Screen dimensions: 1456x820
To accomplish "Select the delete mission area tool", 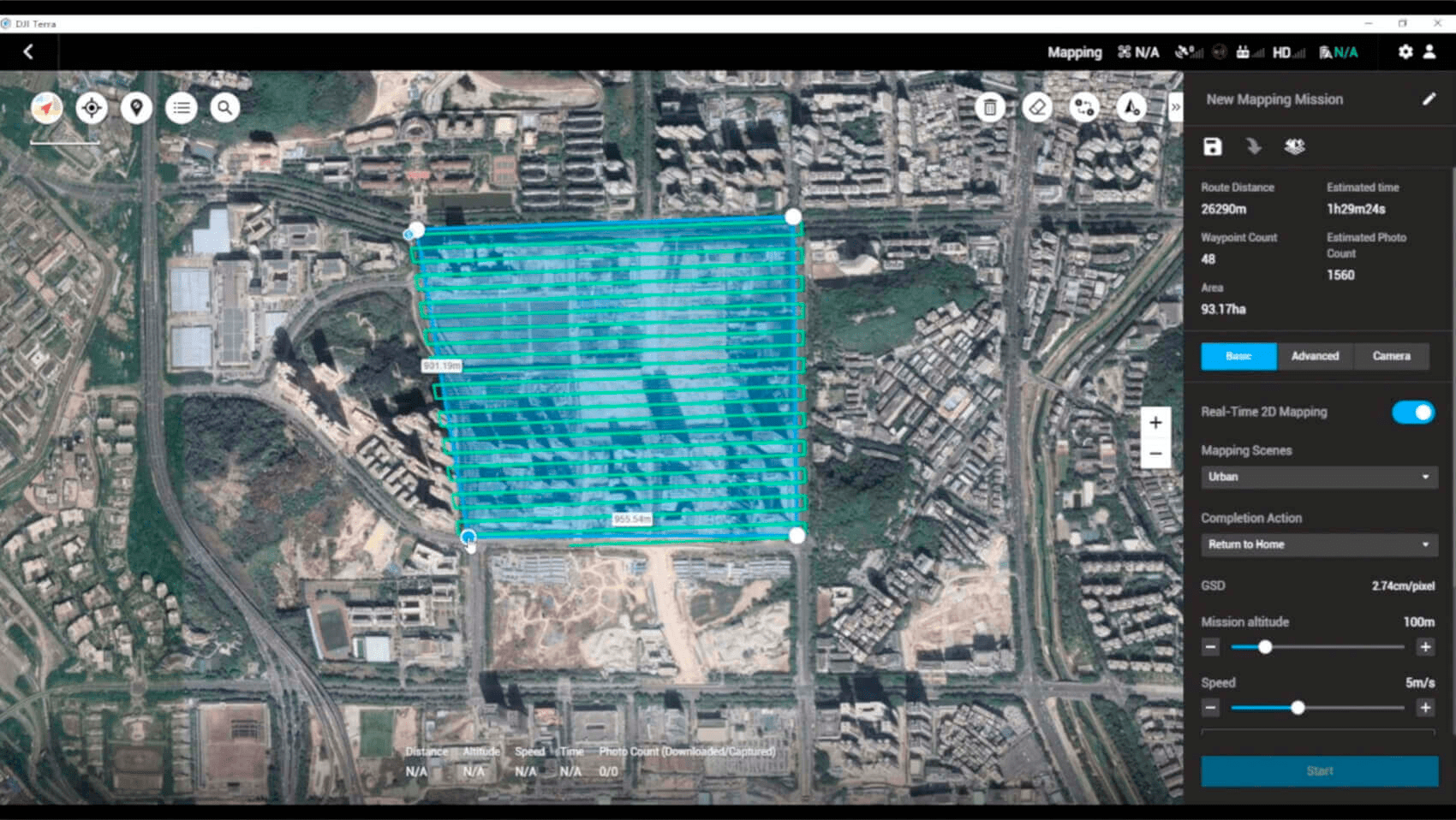I will (x=989, y=108).
